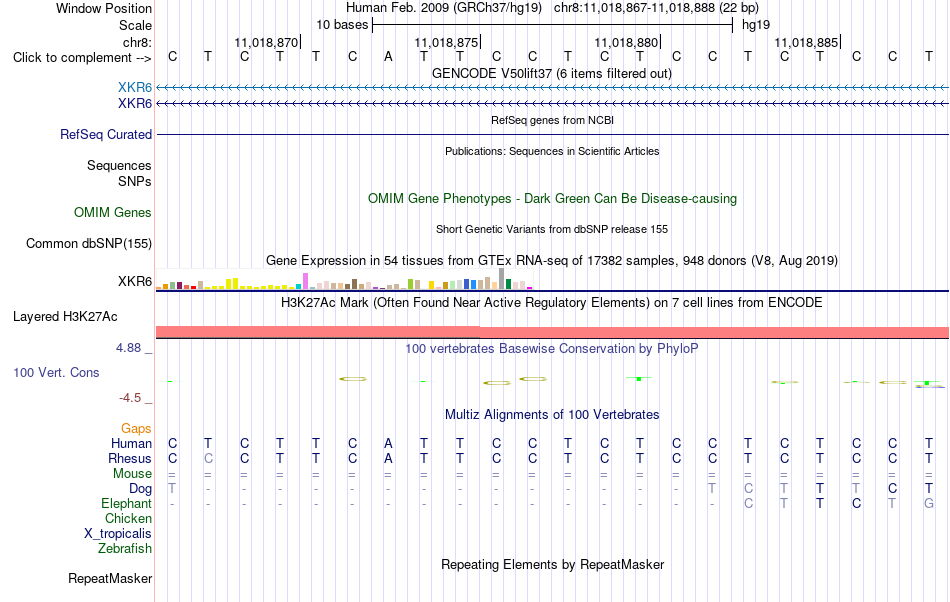Click the A base in Rhesus row
Screen dimensions: 950x602
[x=388, y=458]
